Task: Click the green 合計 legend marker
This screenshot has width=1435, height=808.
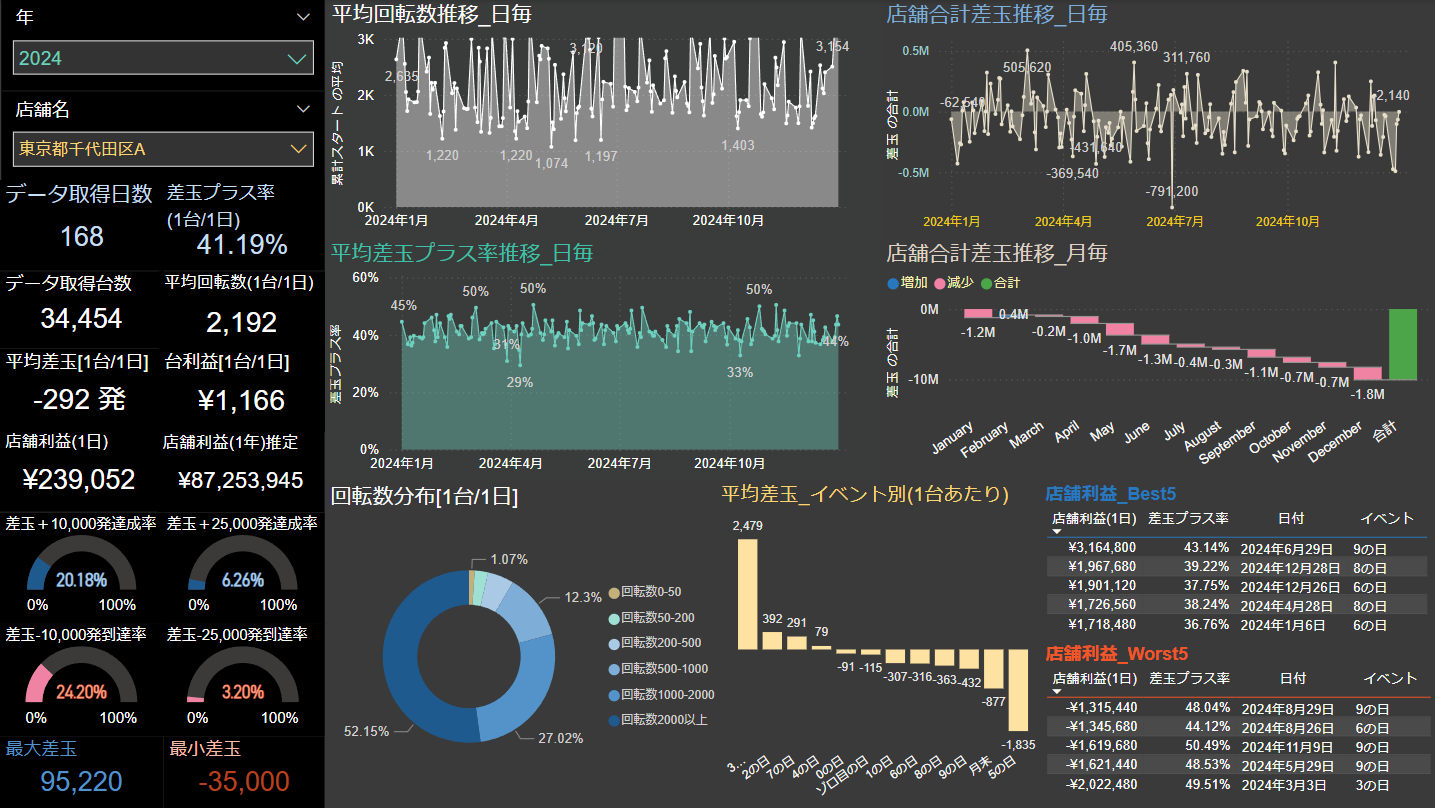Action: coord(987,283)
